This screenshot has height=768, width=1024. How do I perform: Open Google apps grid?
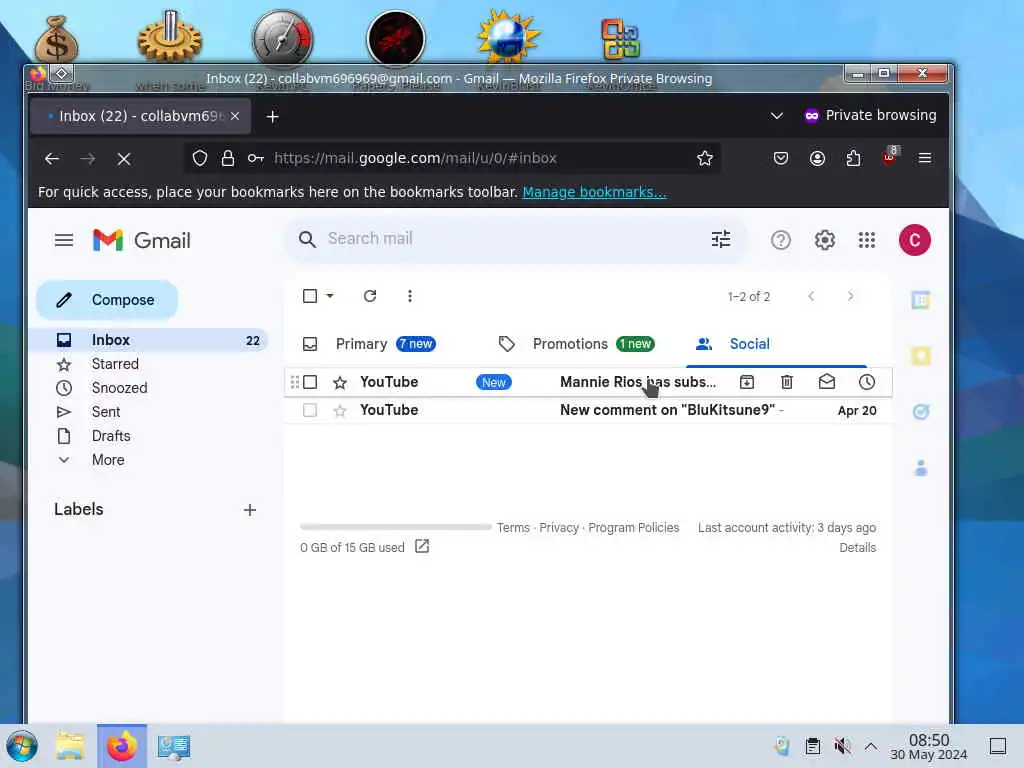[866, 240]
